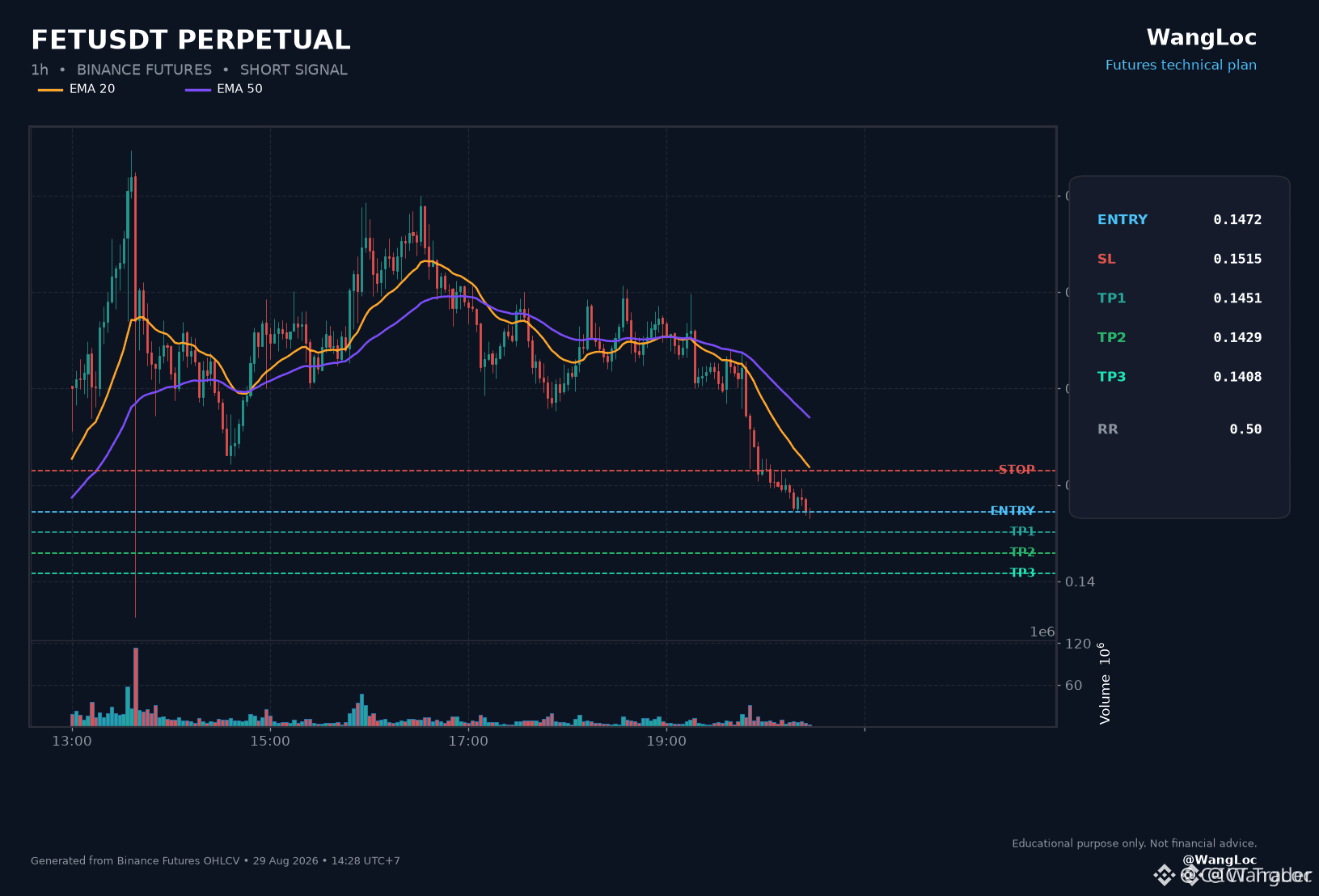
Task: Select the RR value 0.50
Action: click(1245, 429)
